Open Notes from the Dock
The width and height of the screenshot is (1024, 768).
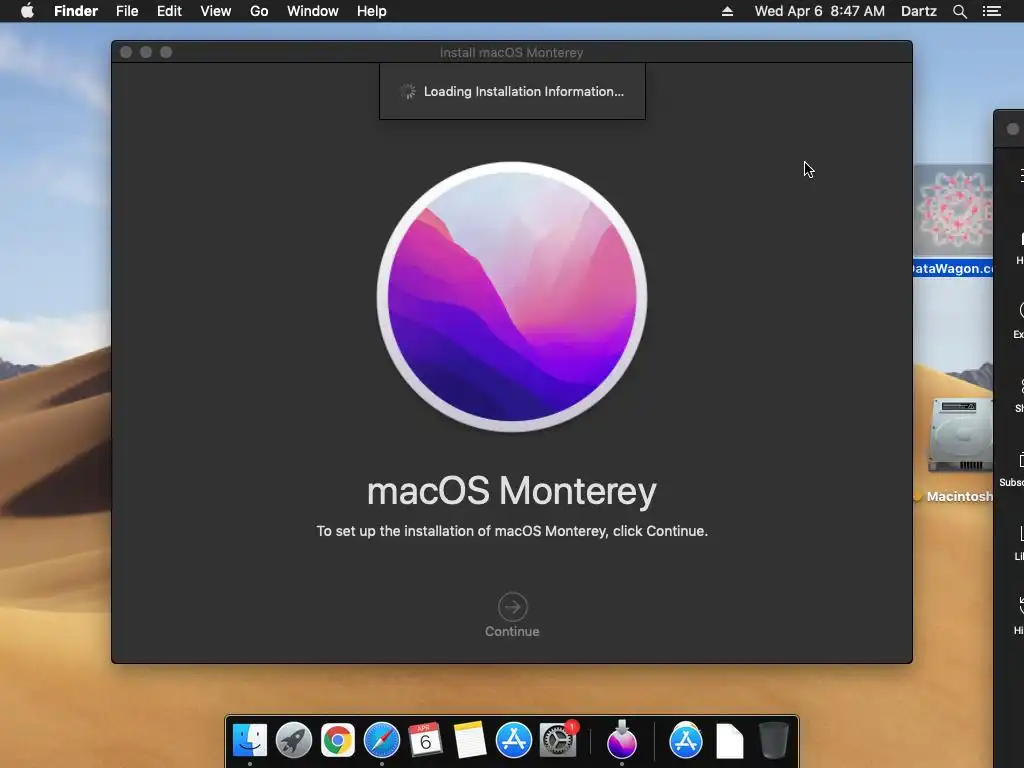tap(470, 740)
